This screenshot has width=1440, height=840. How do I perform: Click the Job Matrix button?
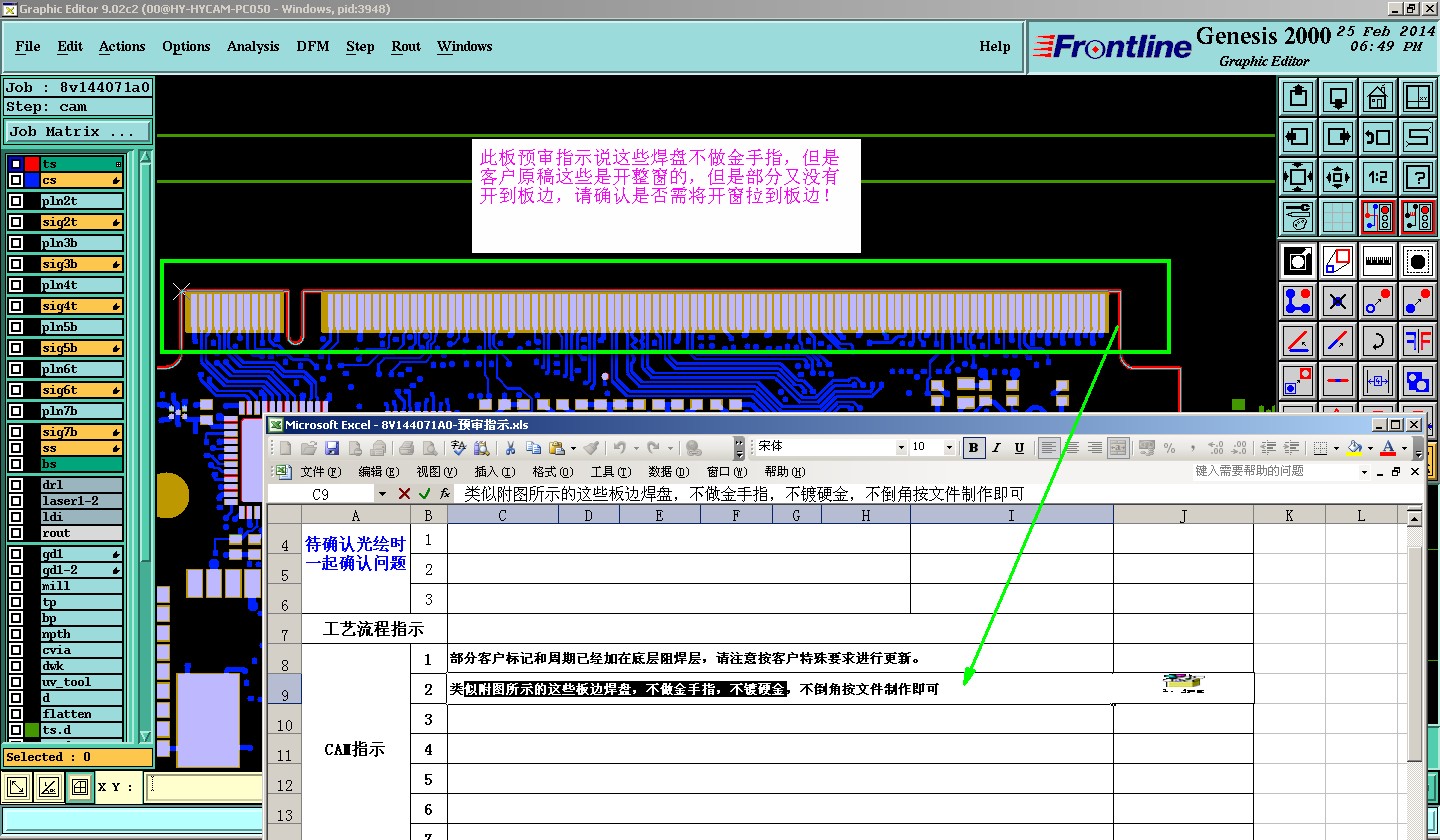[x=78, y=131]
